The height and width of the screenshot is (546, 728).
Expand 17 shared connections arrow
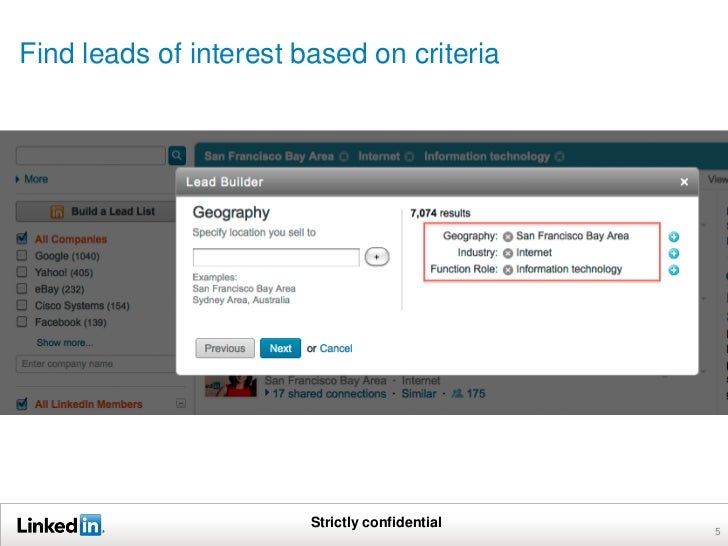(267, 393)
